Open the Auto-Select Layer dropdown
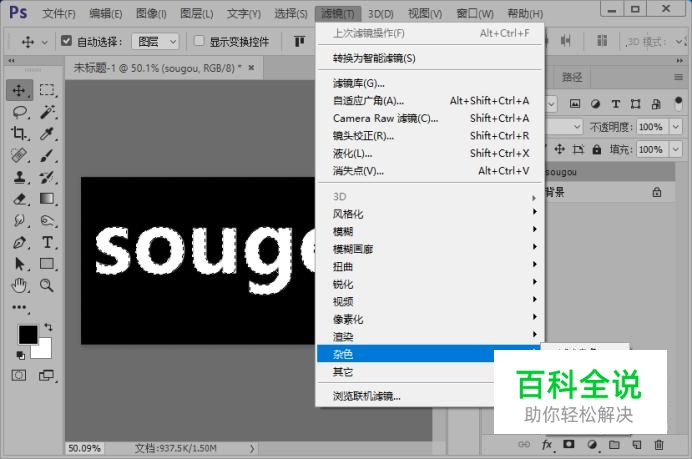The height and width of the screenshot is (459, 692). click(x=155, y=41)
